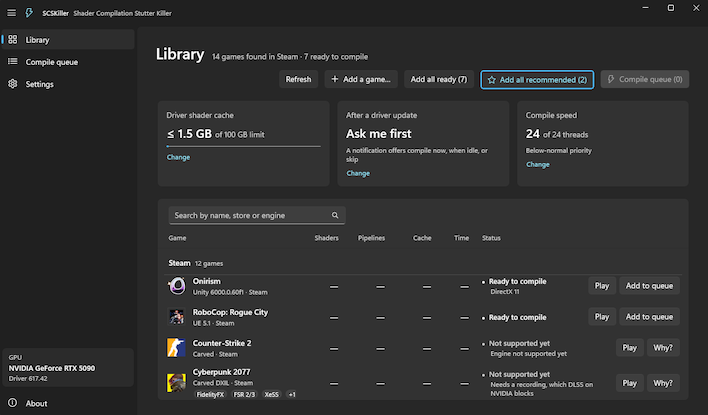Select the RoboCop: Rogue City title
708x415 pixels.
click(x=230, y=312)
